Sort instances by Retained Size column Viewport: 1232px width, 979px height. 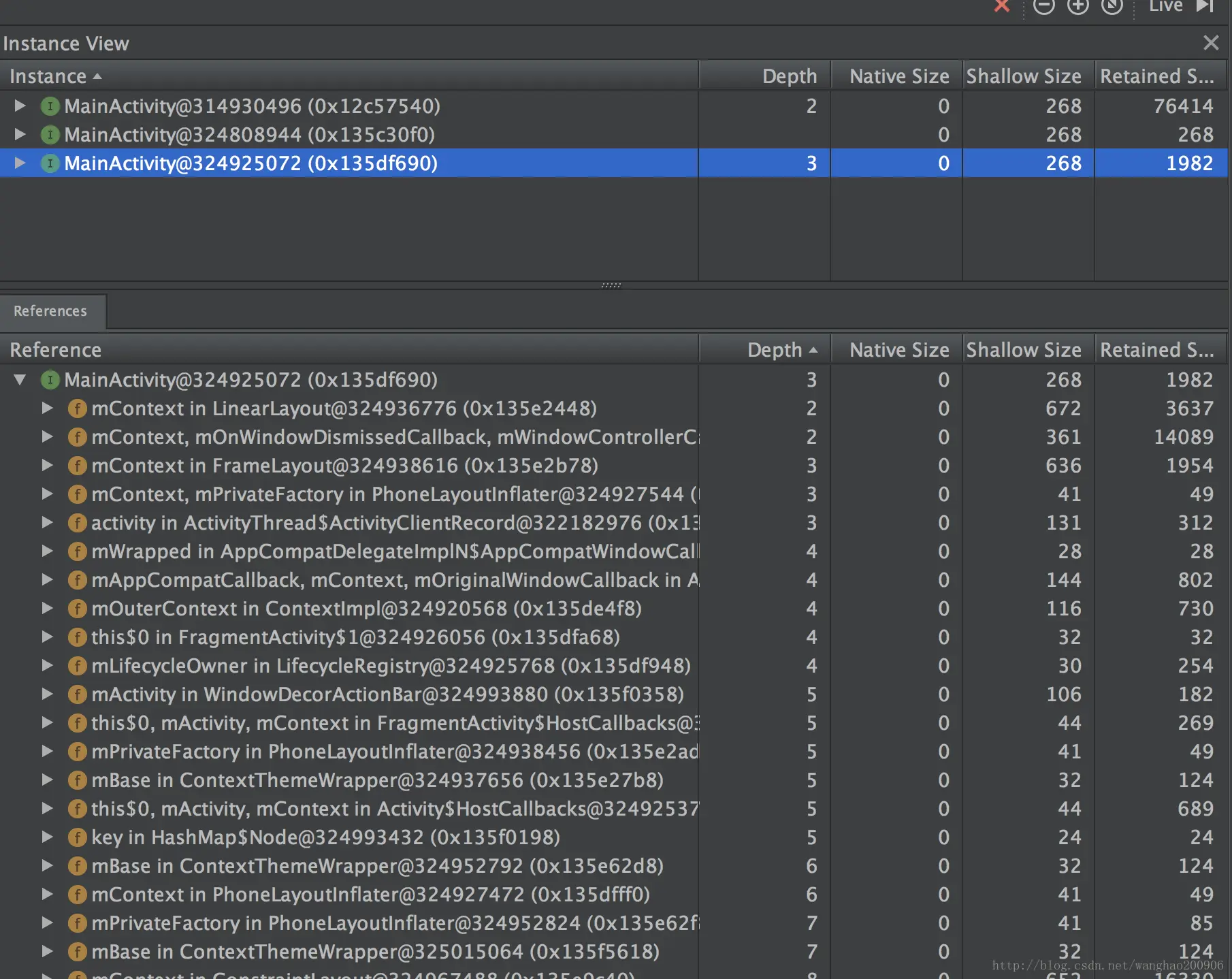click(x=1161, y=76)
